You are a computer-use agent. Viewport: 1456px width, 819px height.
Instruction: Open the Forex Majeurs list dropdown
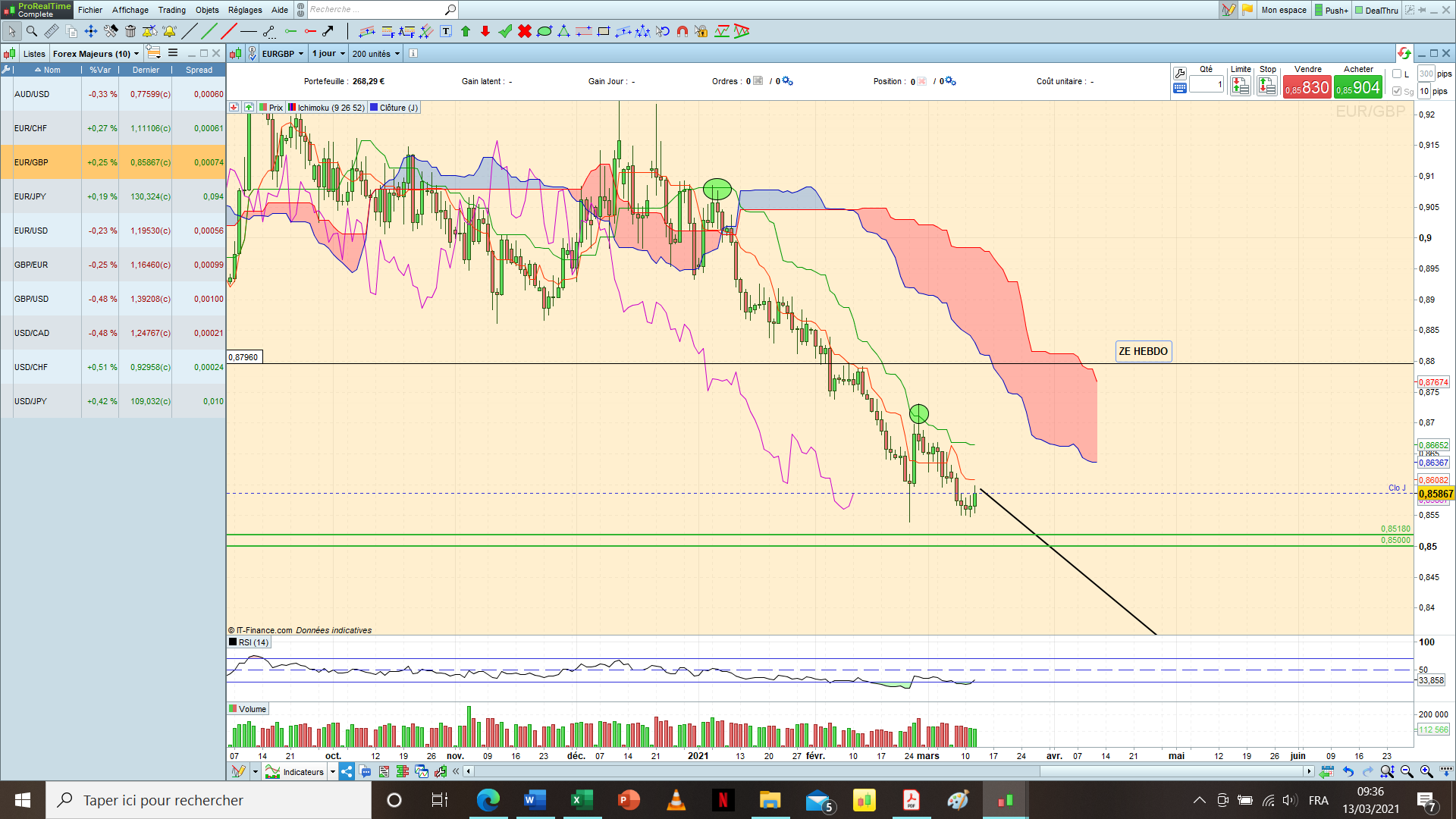tap(96, 54)
